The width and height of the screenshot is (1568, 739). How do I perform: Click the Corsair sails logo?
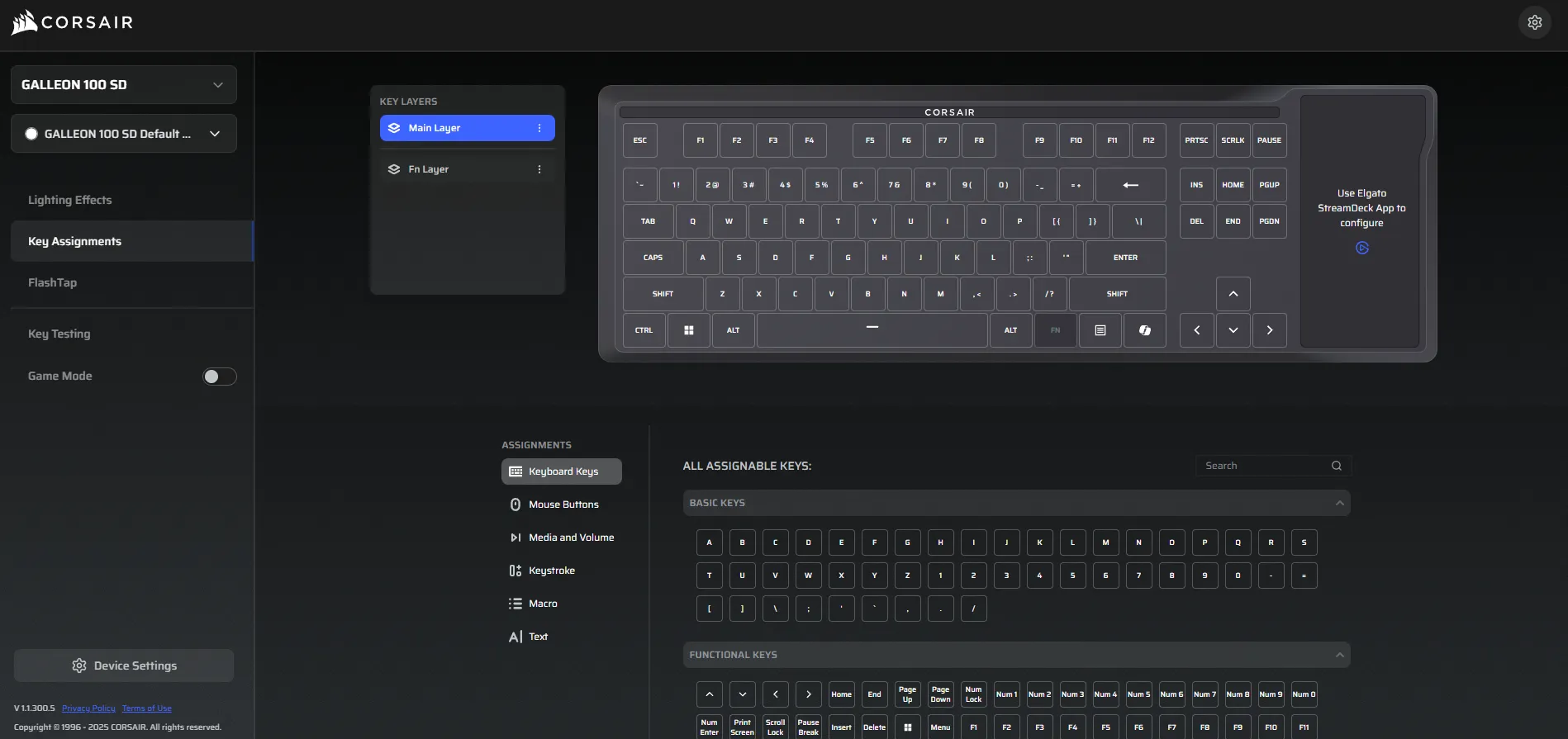pos(24,22)
